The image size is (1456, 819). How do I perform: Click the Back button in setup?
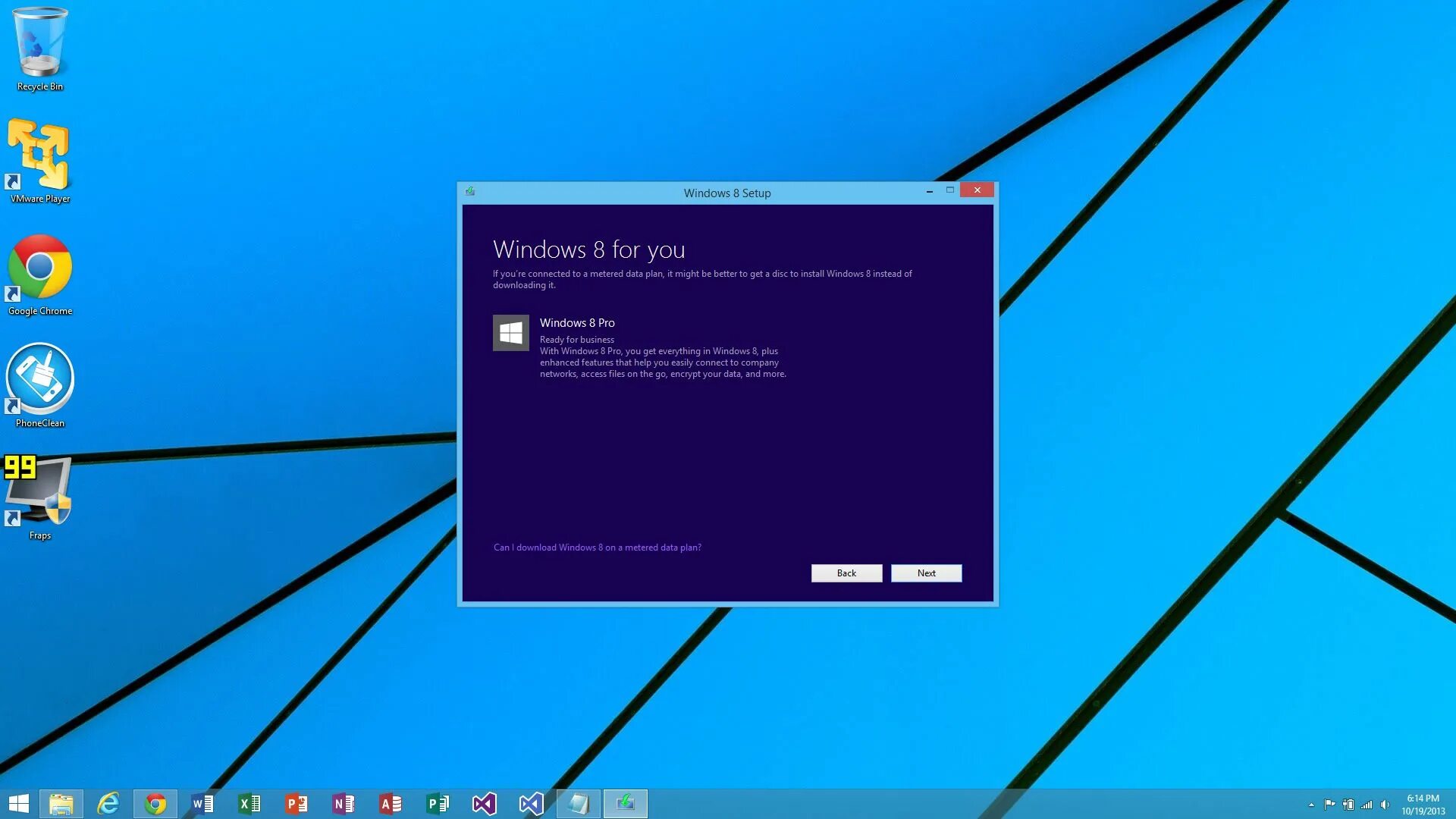coord(846,573)
